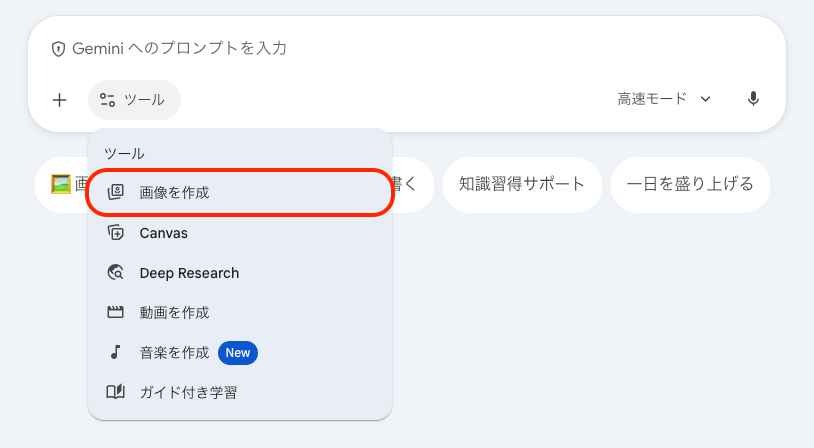Choose 動画を作成 menu entry
This screenshot has height=448, width=814.
(x=174, y=313)
